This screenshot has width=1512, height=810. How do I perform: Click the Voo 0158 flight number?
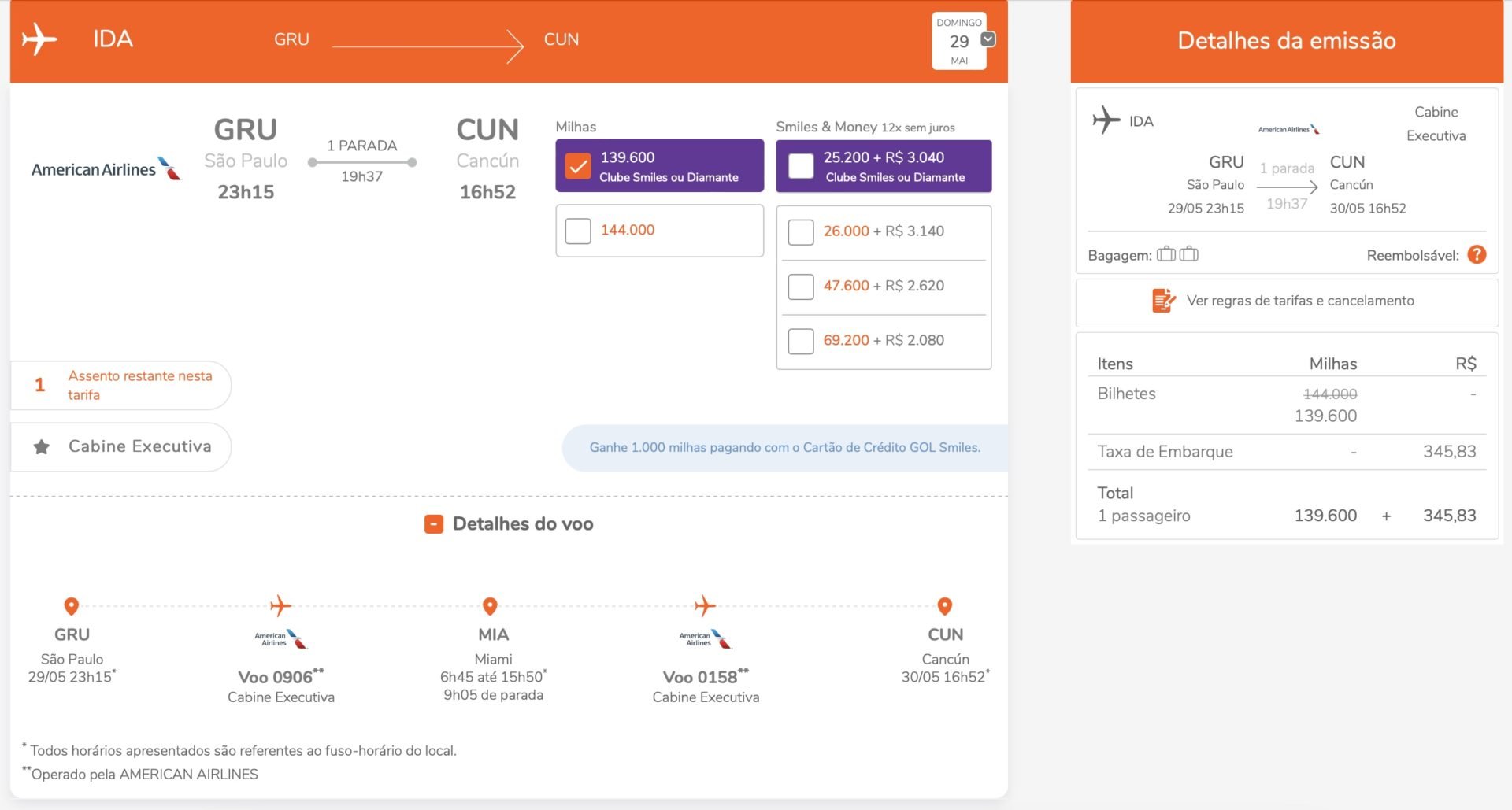coord(706,677)
